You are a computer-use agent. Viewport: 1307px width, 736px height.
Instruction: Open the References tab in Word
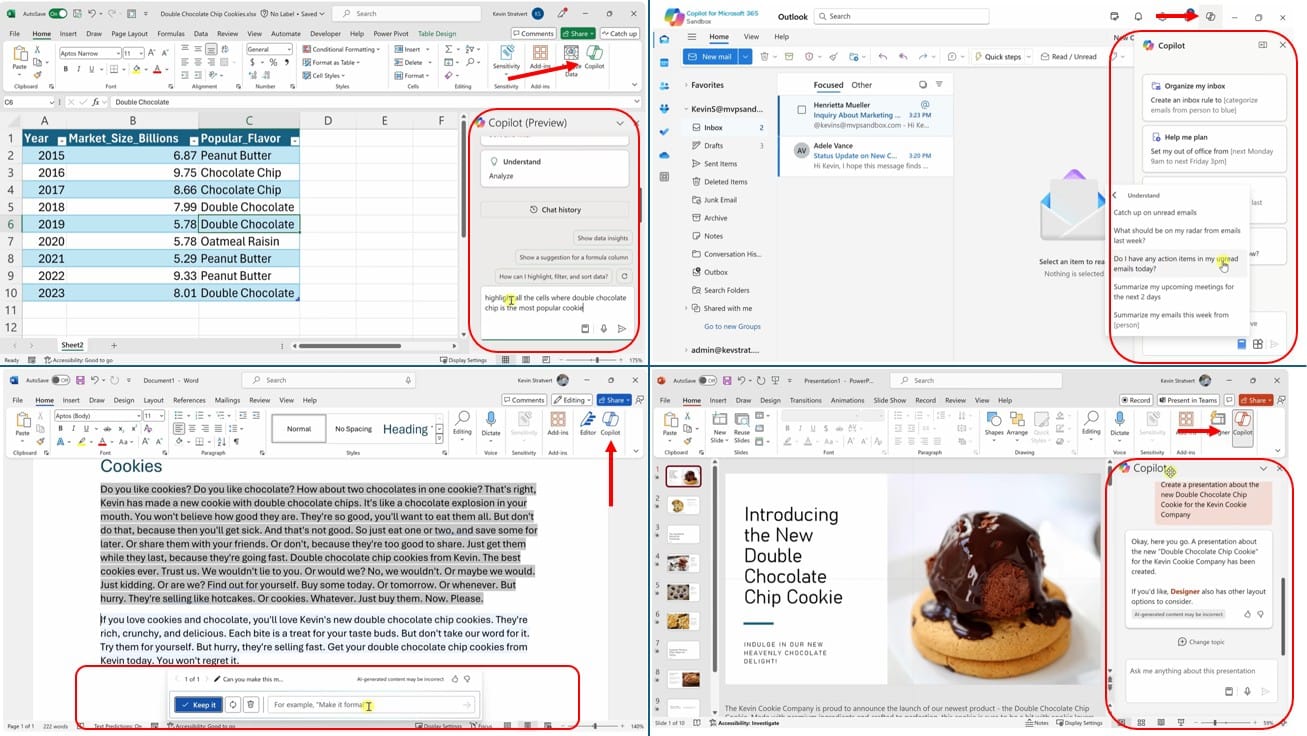[x=189, y=400]
